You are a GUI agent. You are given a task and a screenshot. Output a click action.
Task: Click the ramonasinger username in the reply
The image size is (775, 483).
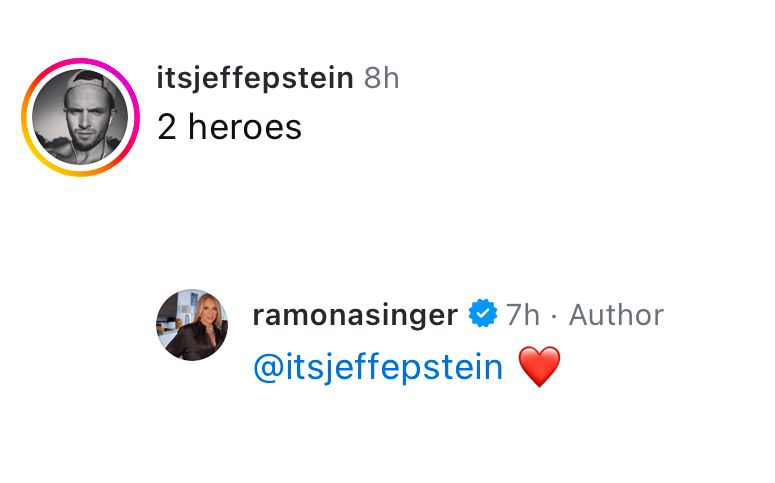point(355,315)
